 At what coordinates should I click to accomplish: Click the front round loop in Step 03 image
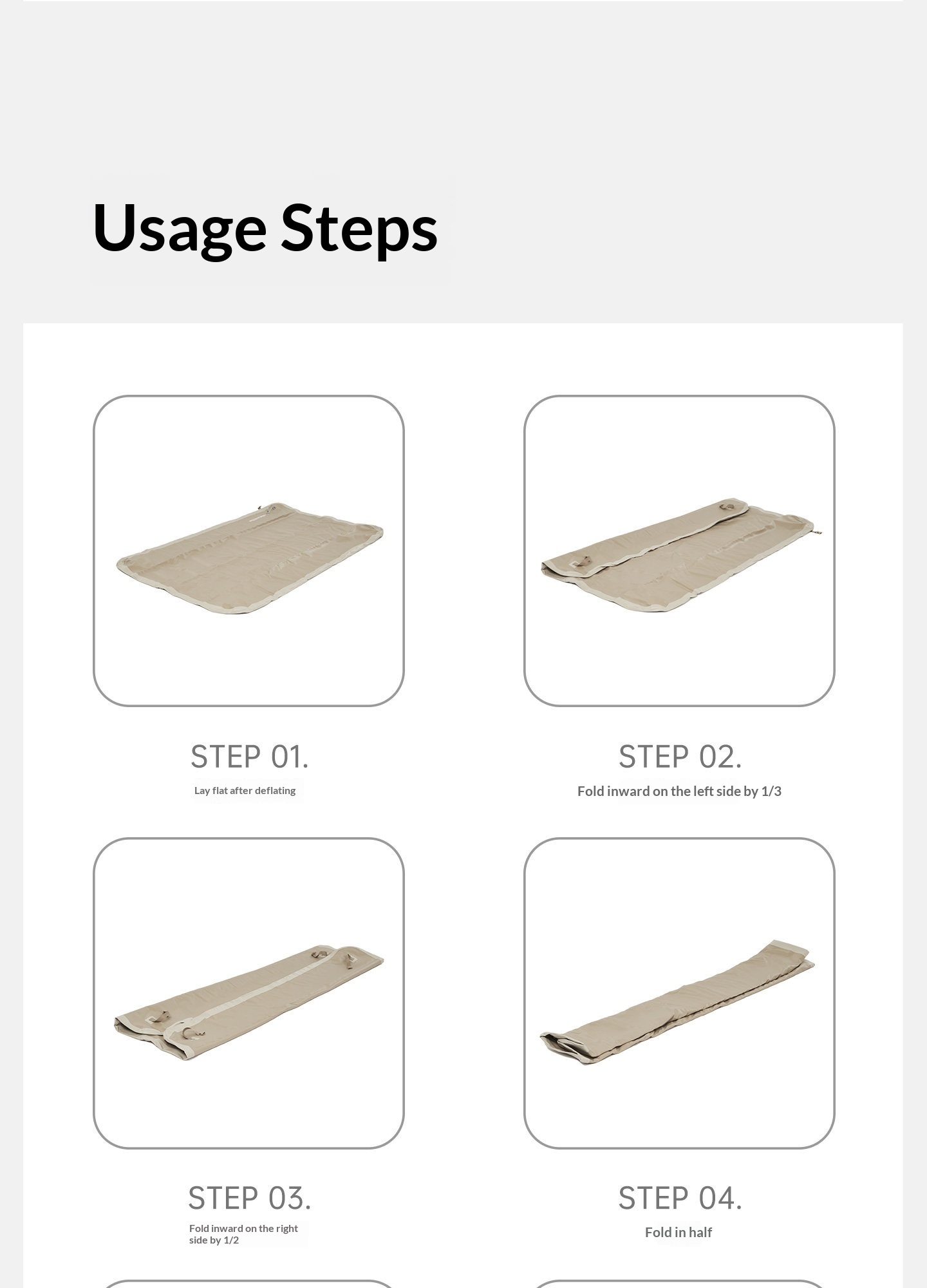coord(189,1032)
